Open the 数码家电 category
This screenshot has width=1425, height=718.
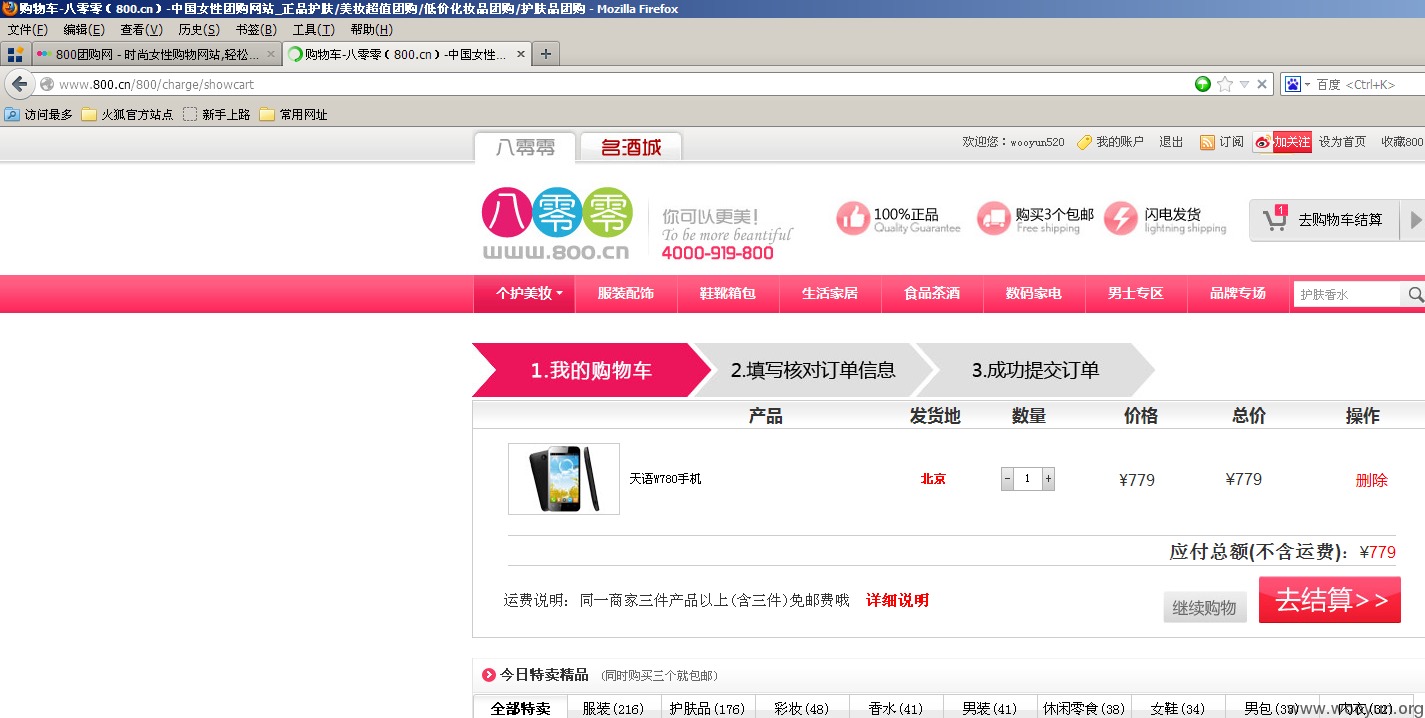coord(1034,294)
